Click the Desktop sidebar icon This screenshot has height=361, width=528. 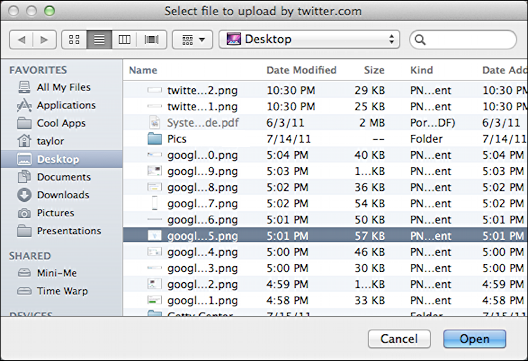click(24, 159)
